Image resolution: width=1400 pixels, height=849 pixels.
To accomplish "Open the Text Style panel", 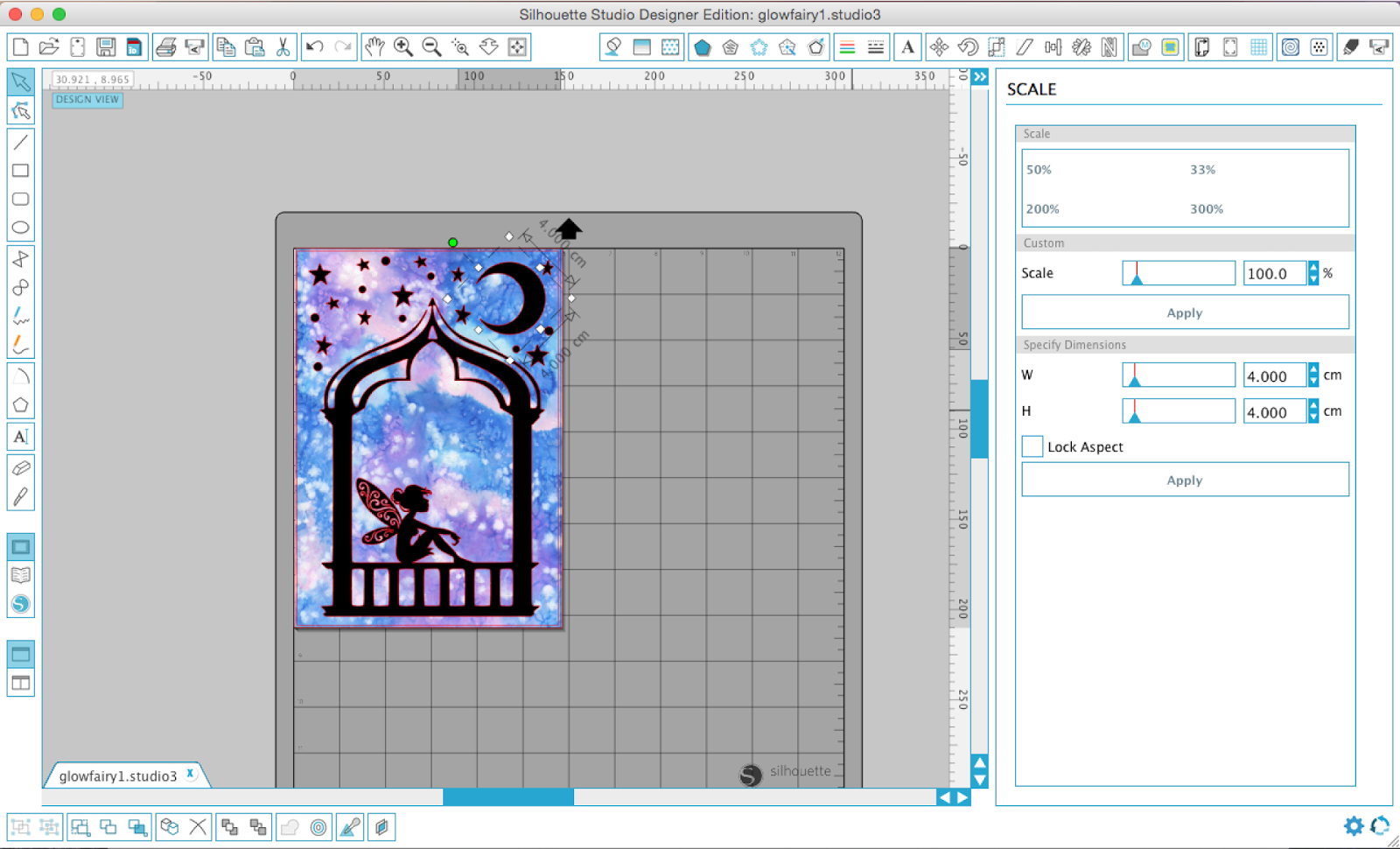I will (x=908, y=47).
